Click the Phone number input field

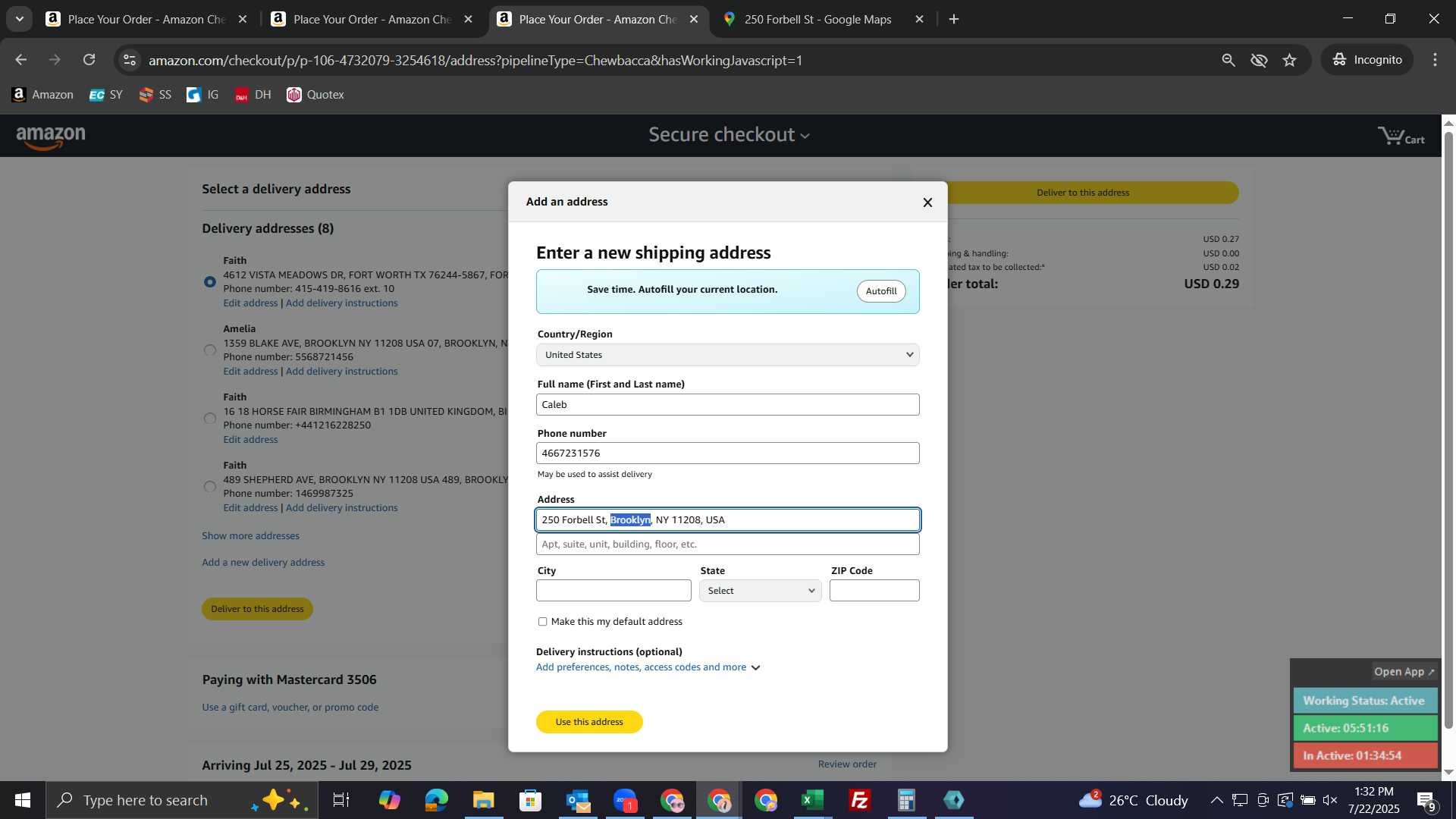coord(728,453)
